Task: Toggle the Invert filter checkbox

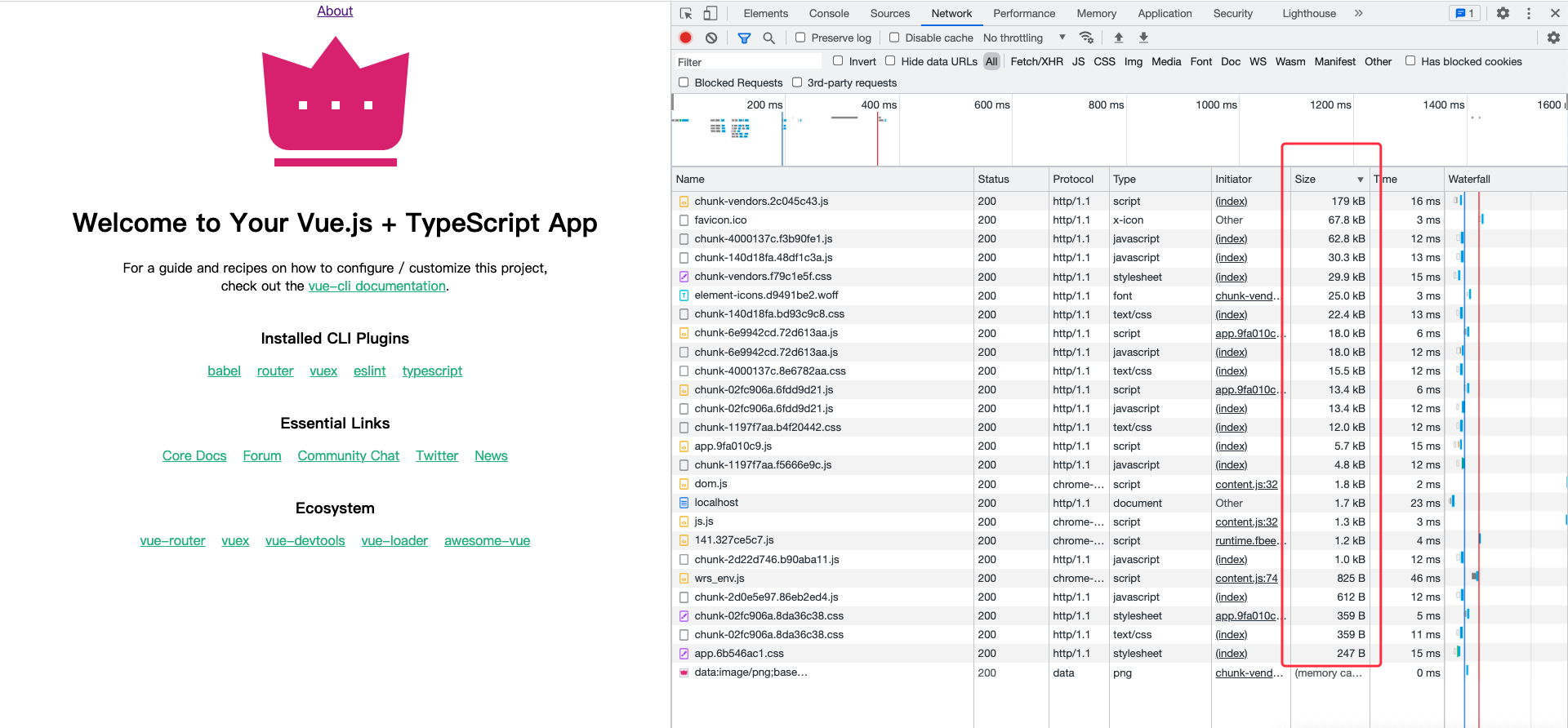Action: tap(838, 61)
